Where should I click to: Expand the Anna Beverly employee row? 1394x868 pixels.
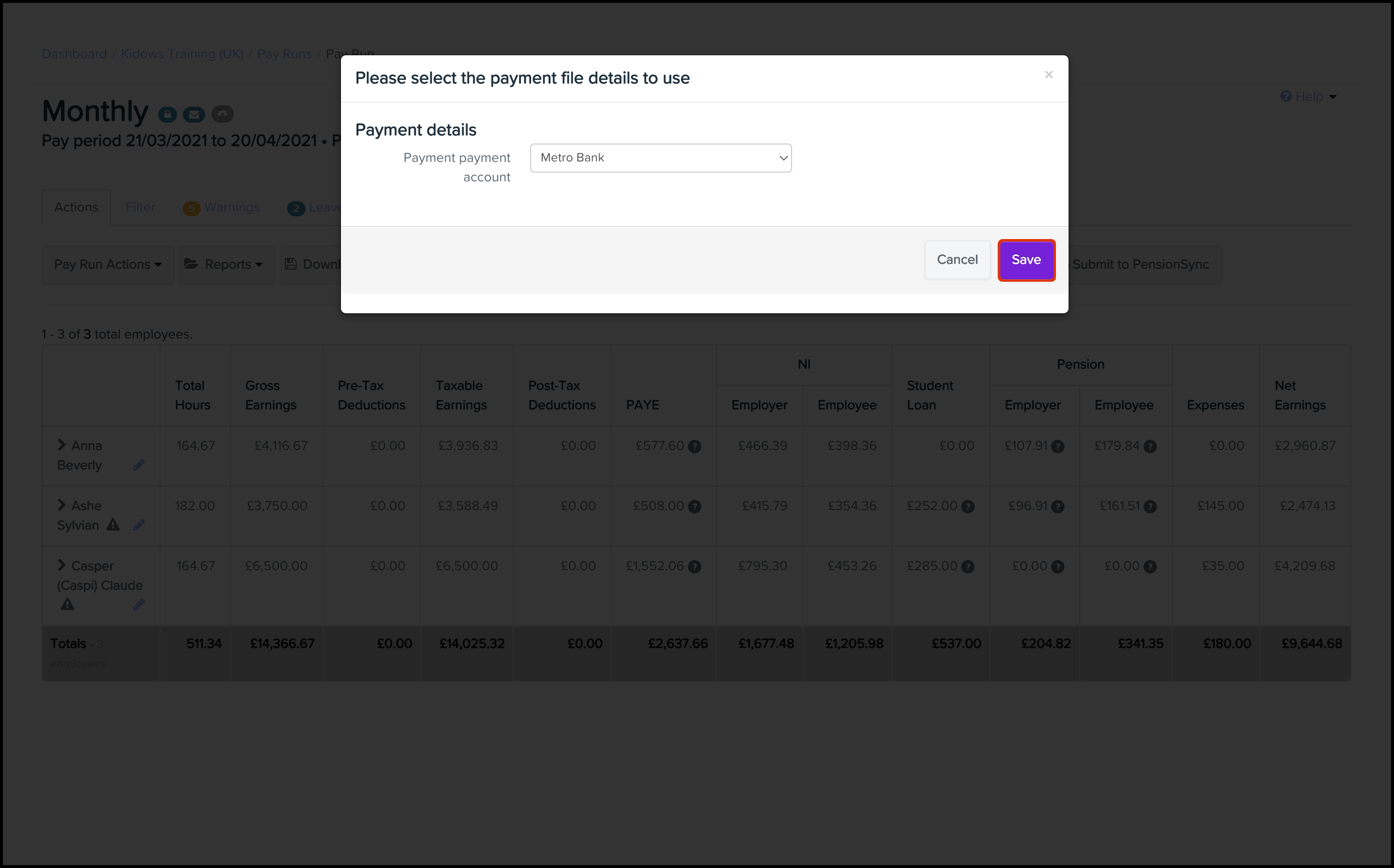pos(62,445)
